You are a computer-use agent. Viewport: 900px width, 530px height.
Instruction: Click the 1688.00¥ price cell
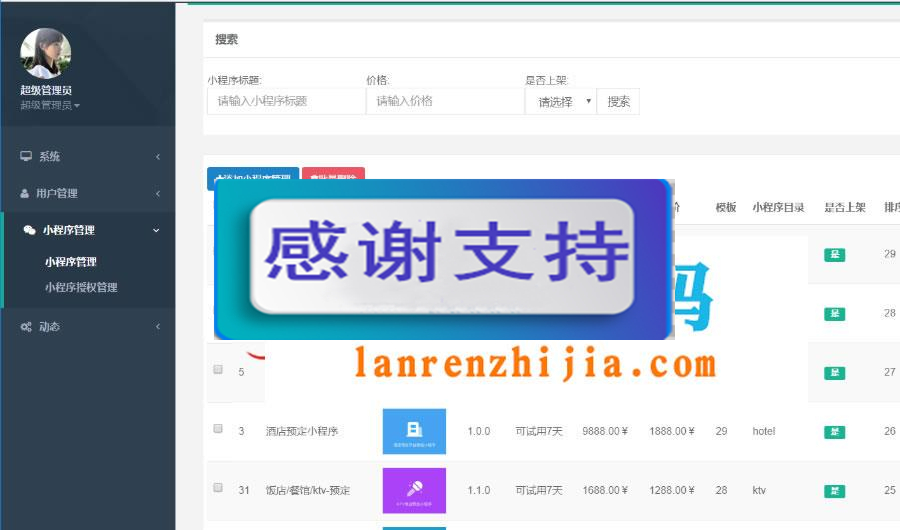(x=605, y=490)
